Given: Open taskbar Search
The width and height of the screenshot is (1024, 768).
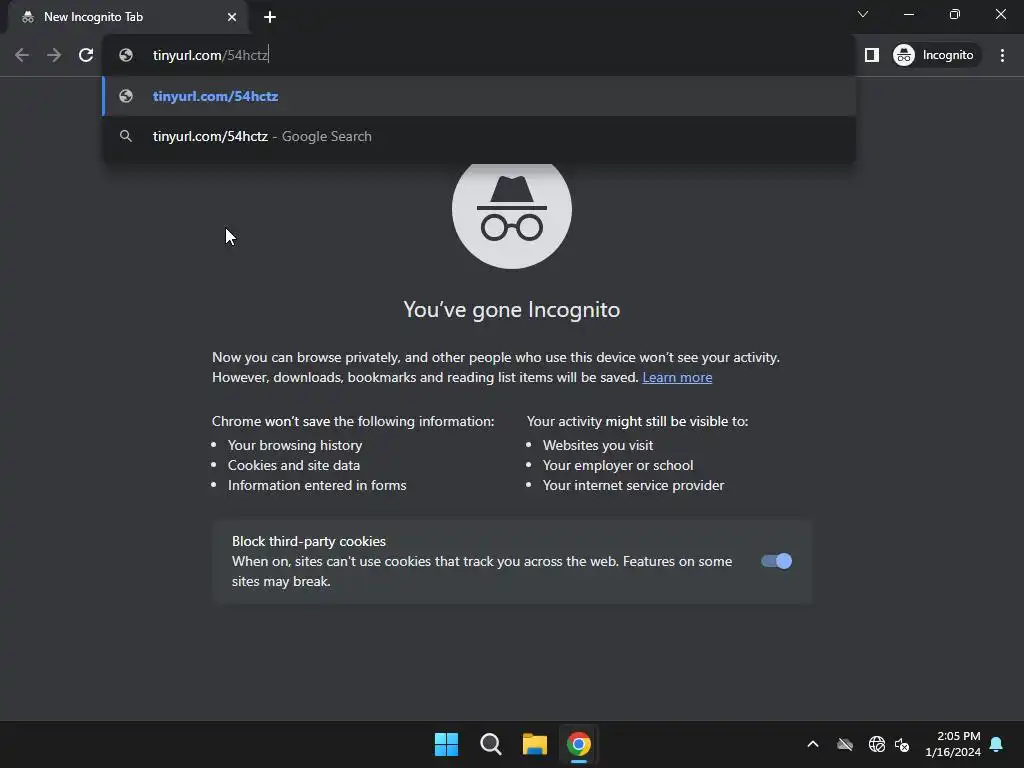Looking at the screenshot, I should click(490, 744).
